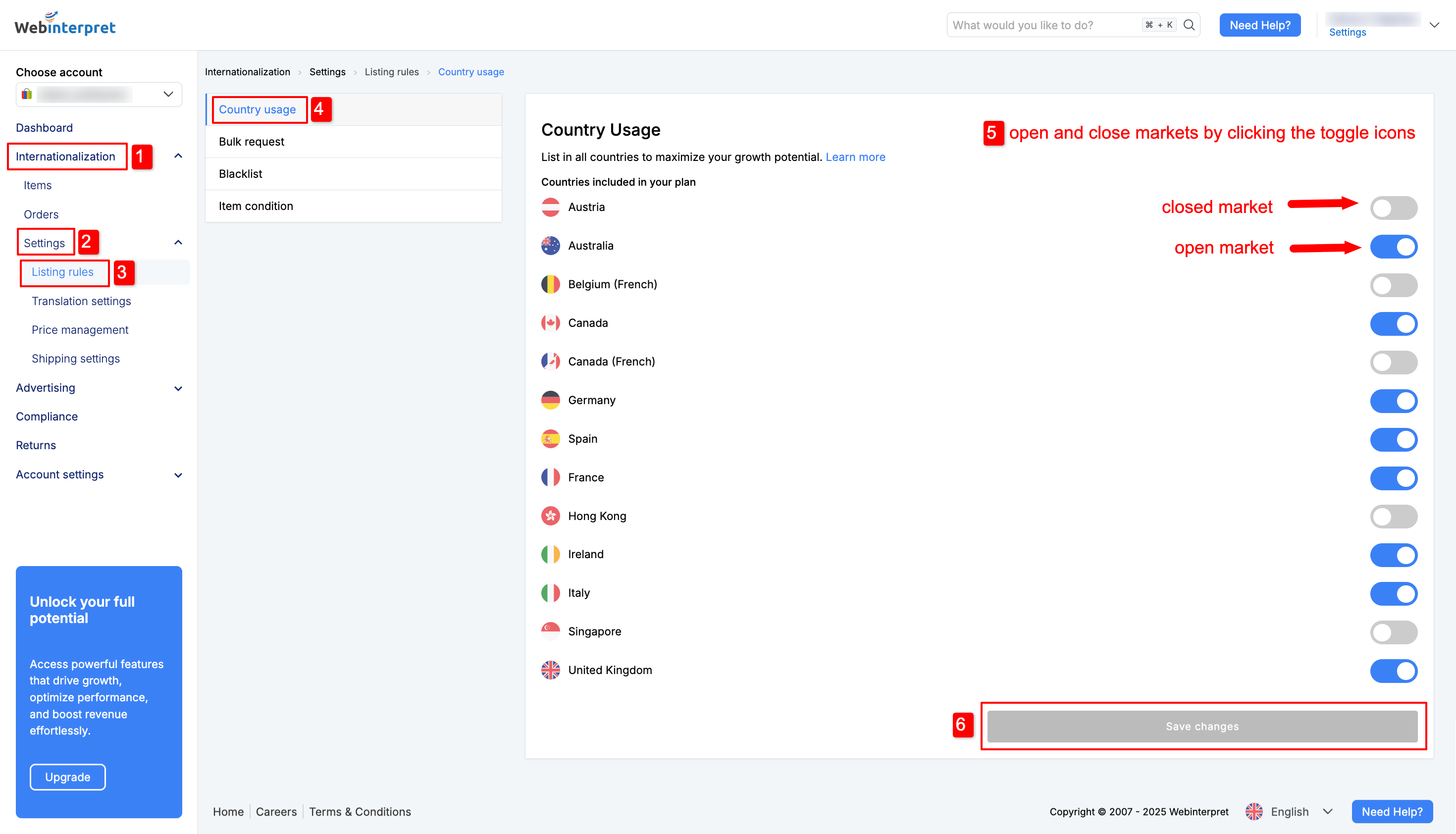The height and width of the screenshot is (834, 1456).
Task: Select the Bulk request tab
Action: 354,142
